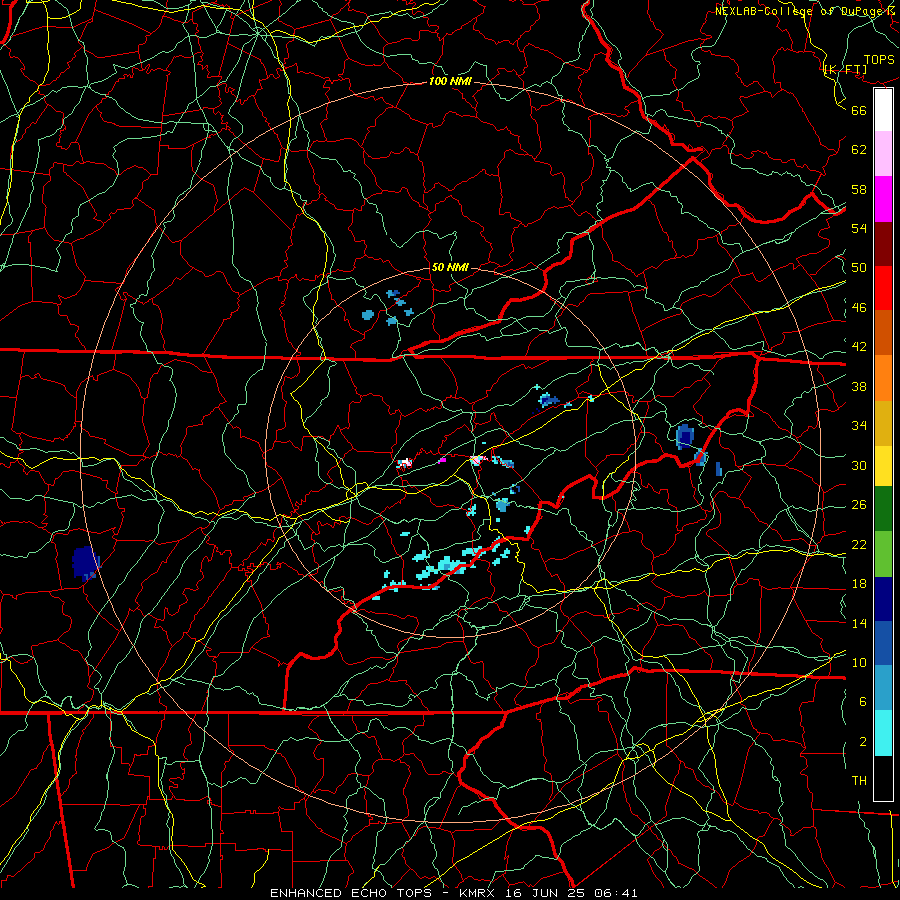Click the gold legend swatch

883,423
